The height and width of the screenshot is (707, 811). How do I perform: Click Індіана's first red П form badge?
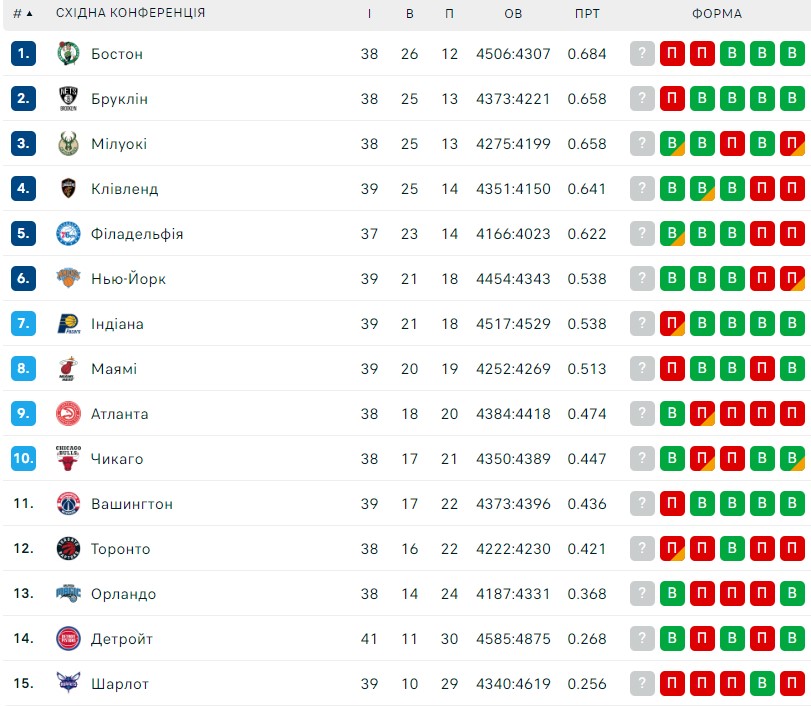(x=672, y=323)
